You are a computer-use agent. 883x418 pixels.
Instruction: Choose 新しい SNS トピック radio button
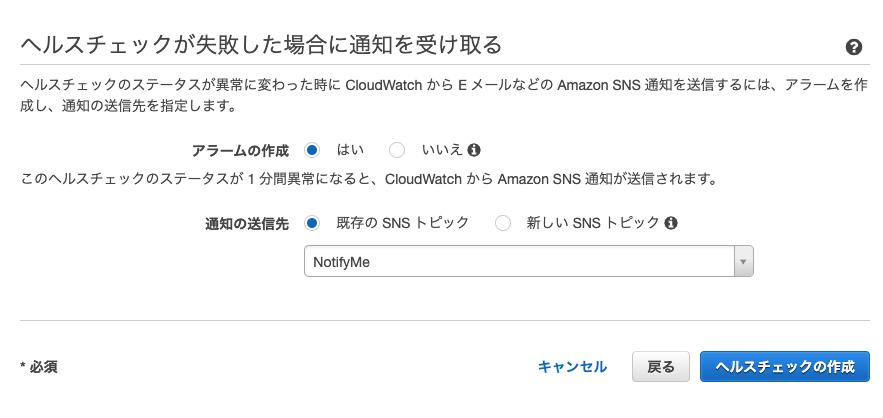502,223
